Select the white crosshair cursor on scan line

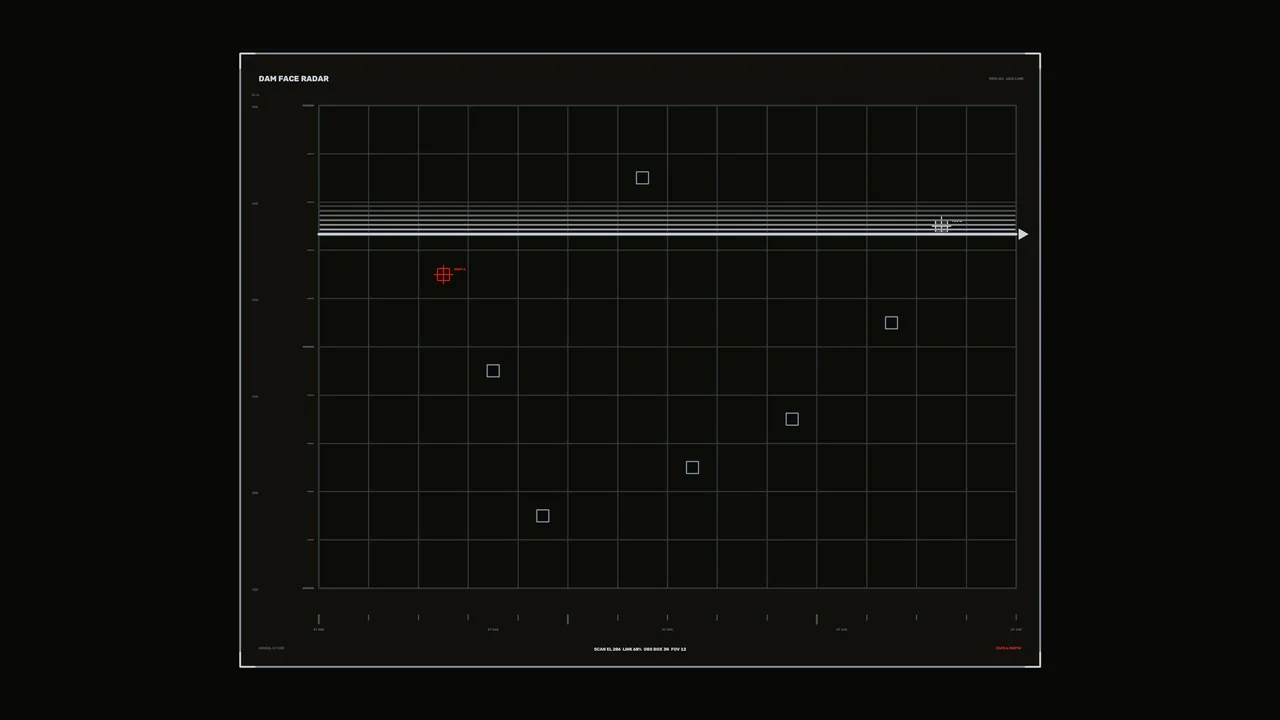(941, 226)
